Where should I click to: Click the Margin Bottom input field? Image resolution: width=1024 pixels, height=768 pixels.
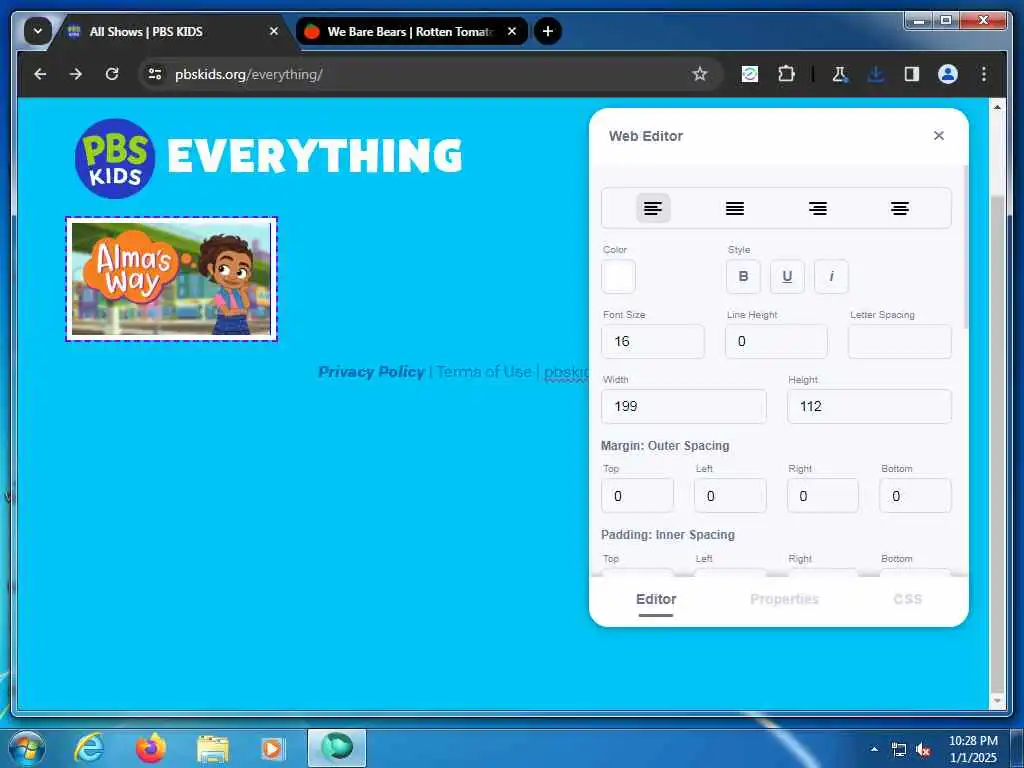915,496
